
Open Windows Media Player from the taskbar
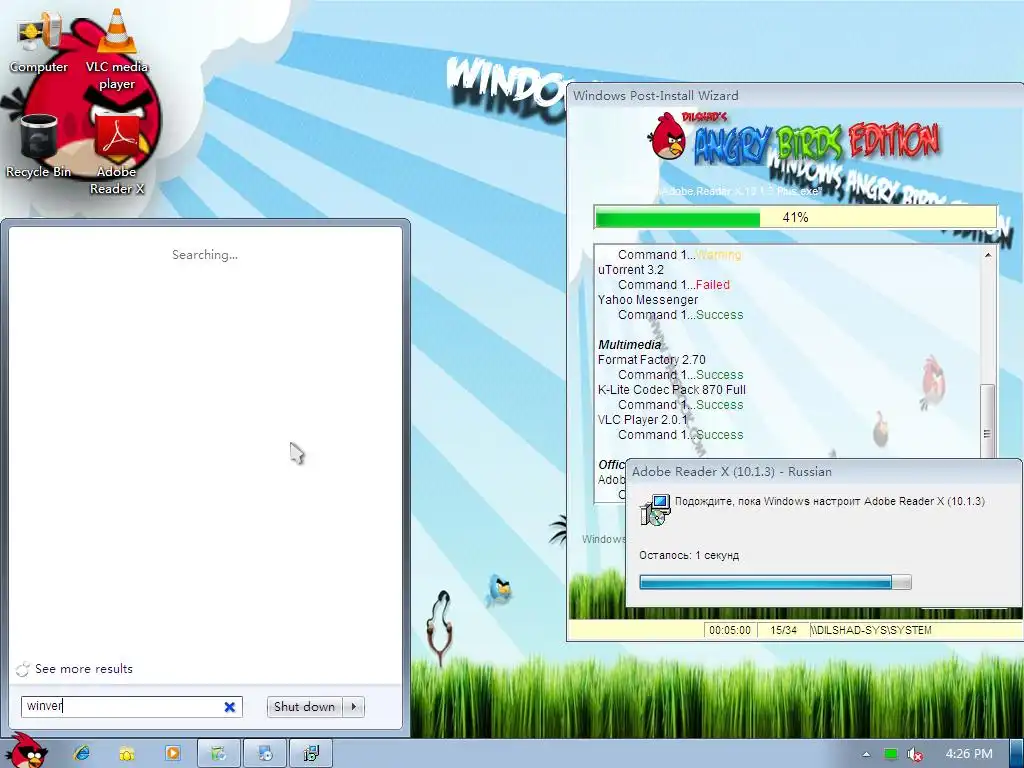(x=173, y=753)
